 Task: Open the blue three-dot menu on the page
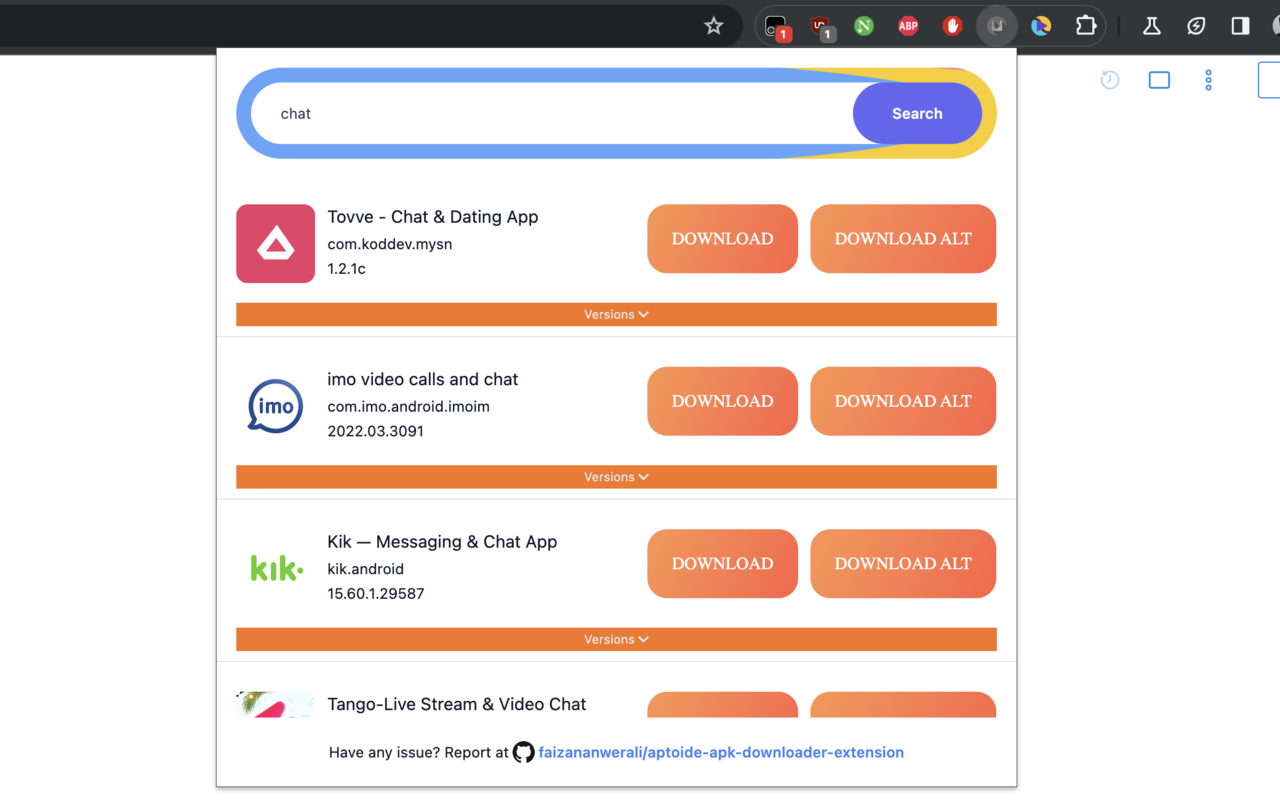click(x=1208, y=80)
